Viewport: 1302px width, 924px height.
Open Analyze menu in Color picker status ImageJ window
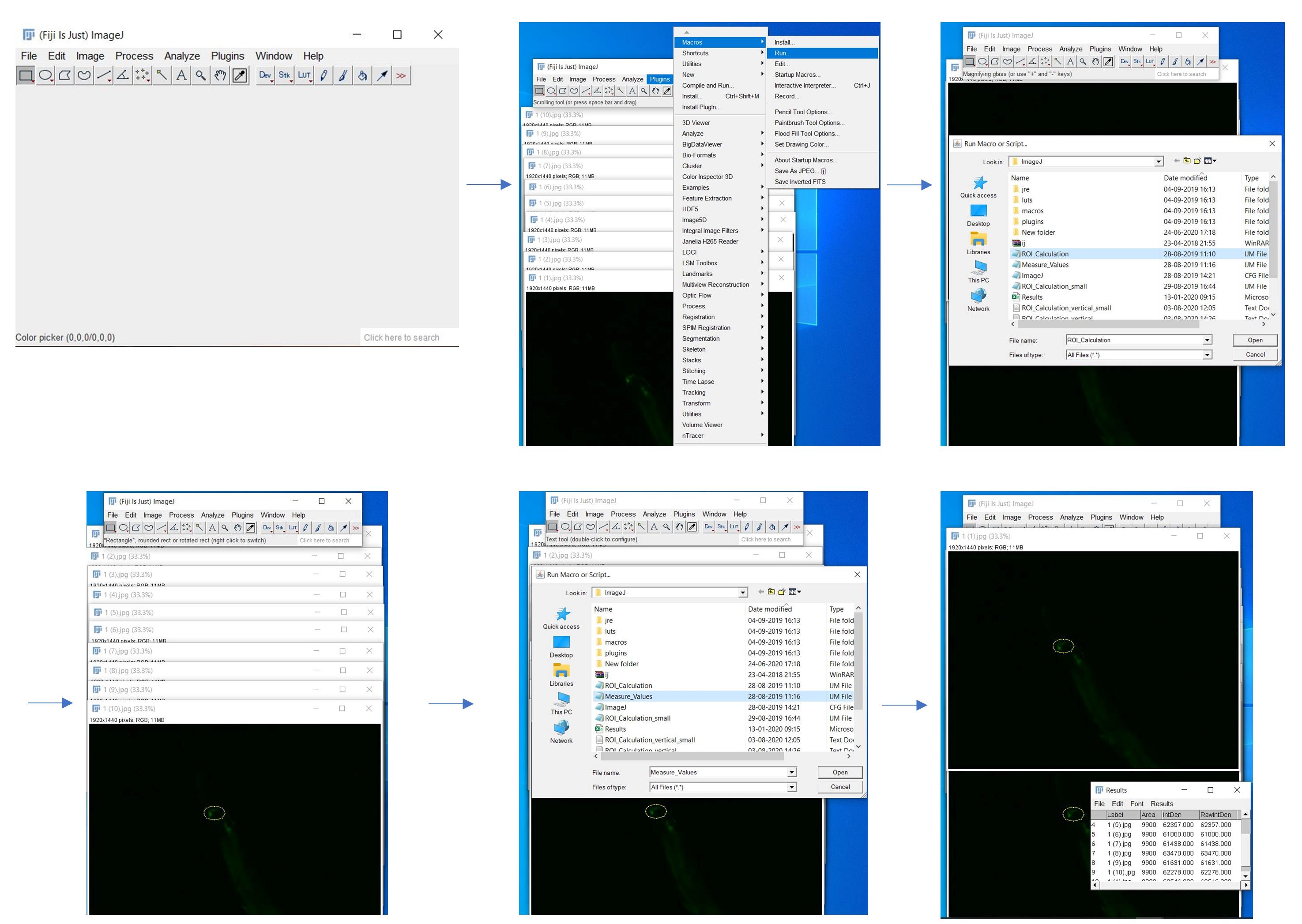pyautogui.click(x=182, y=56)
